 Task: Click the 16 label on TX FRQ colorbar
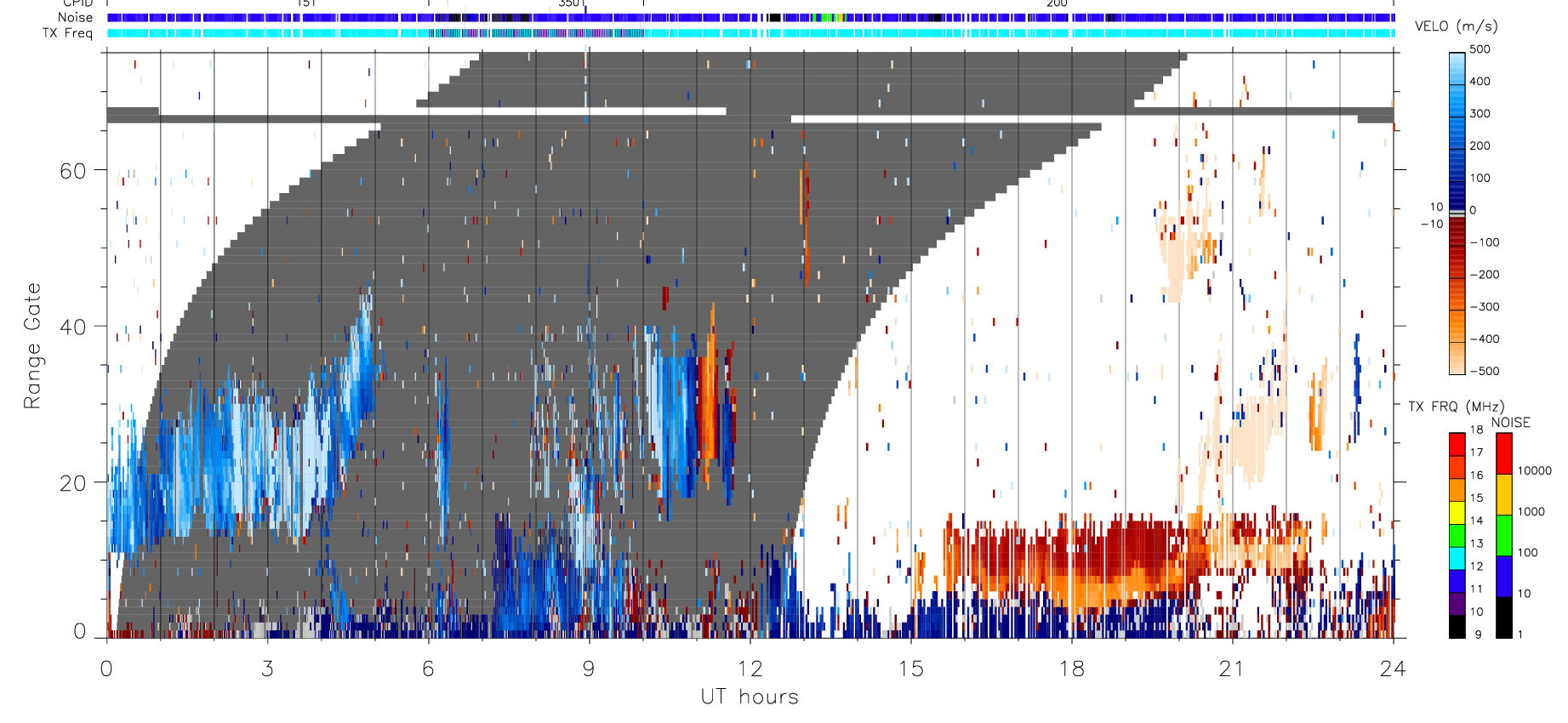coord(1476,475)
